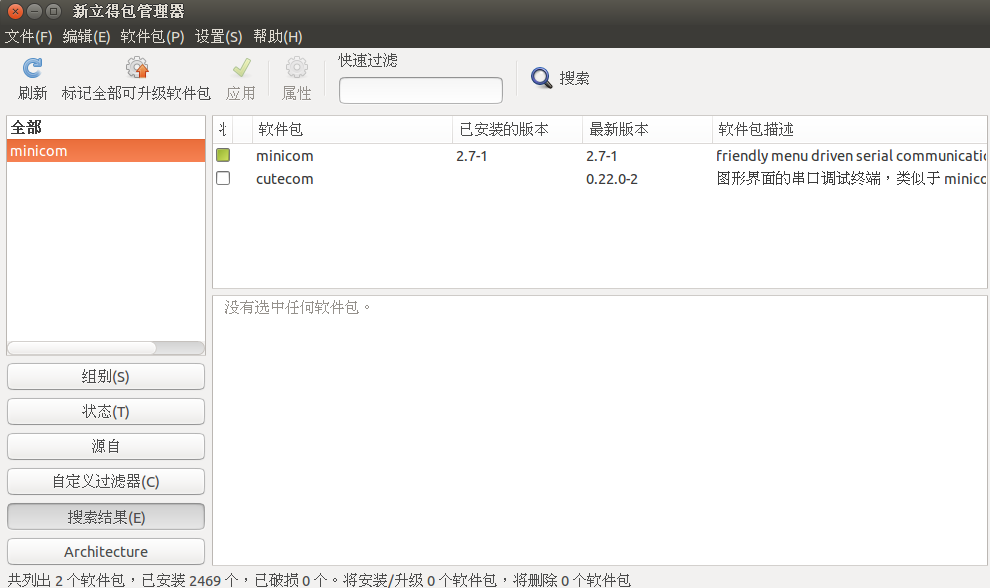990x588 pixels.
Task: Click the 状态(T) filter button
Action: point(105,412)
